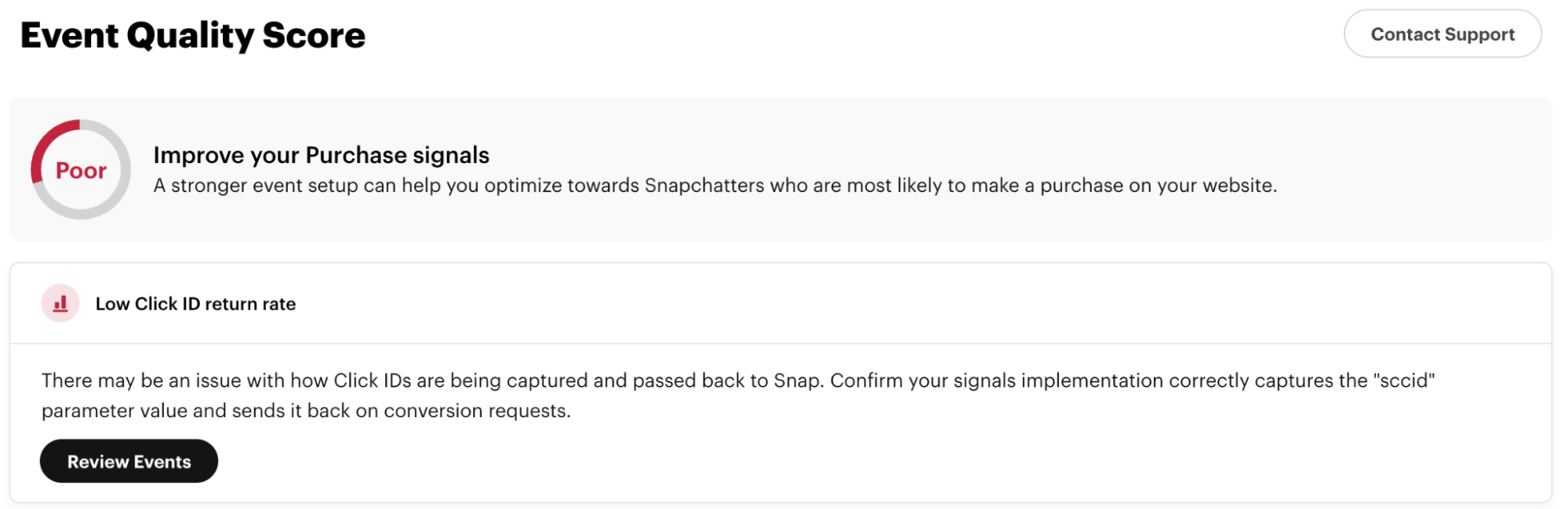This screenshot has width=1568, height=509.
Task: Select the Low Click ID return rate header
Action: pos(195,304)
